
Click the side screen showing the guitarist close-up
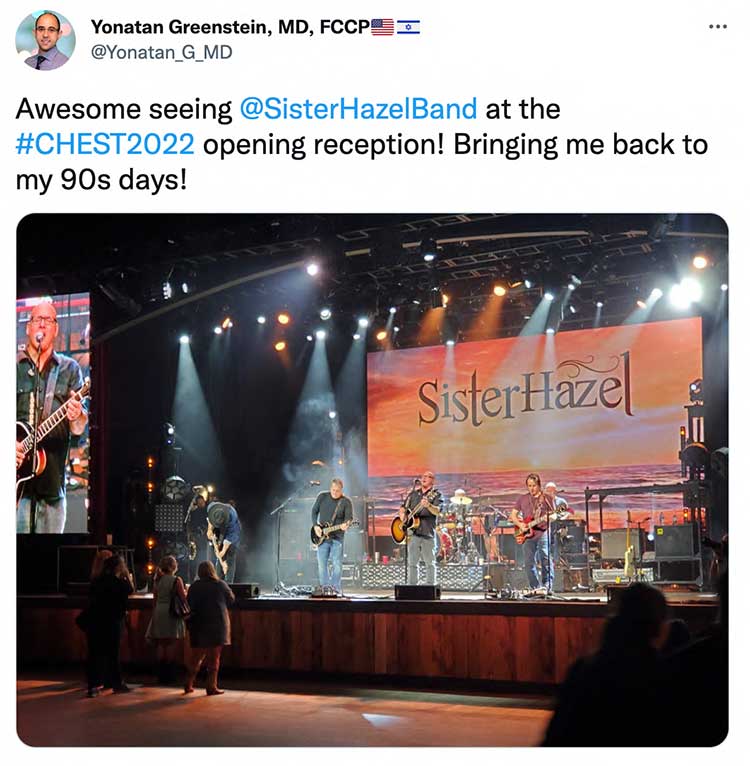click(53, 413)
